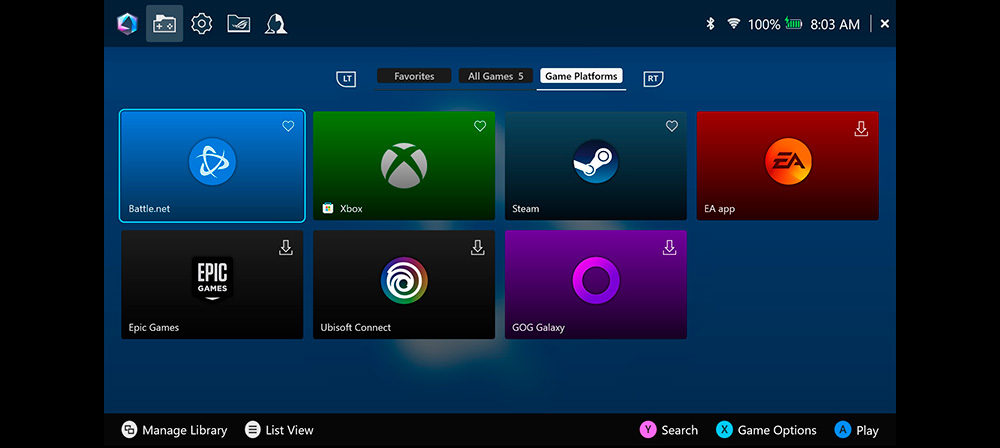Image resolution: width=1000 pixels, height=448 pixels.
Task: Click the LT previous-tab indicator
Action: (x=346, y=79)
